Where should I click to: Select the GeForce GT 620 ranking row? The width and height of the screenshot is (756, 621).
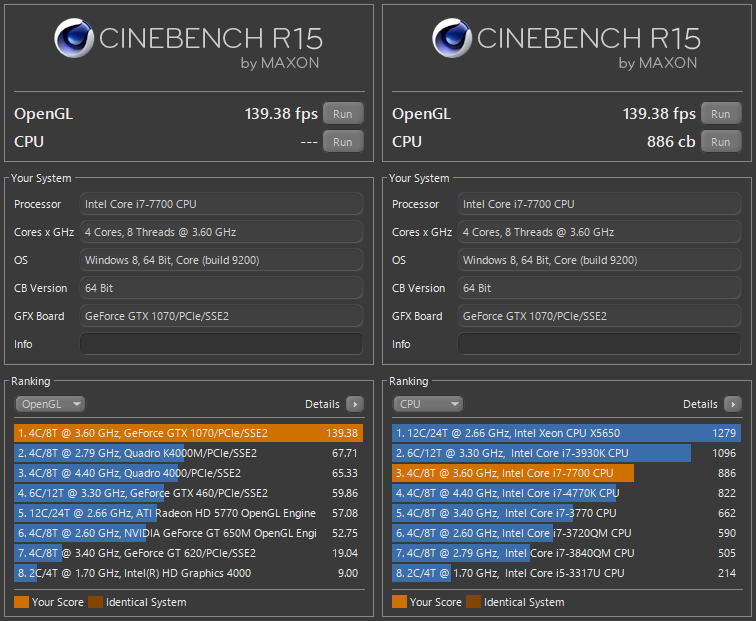coord(189,553)
